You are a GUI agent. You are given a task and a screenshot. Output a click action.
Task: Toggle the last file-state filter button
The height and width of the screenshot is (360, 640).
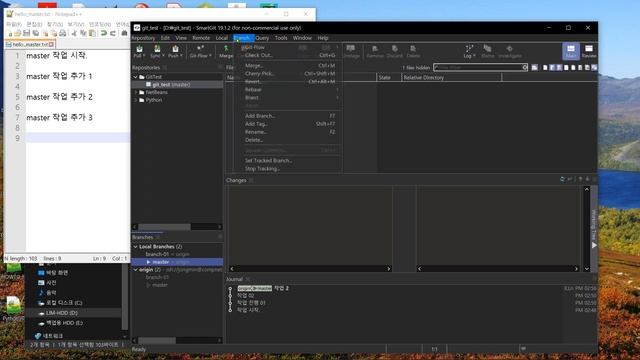[x=594, y=67]
